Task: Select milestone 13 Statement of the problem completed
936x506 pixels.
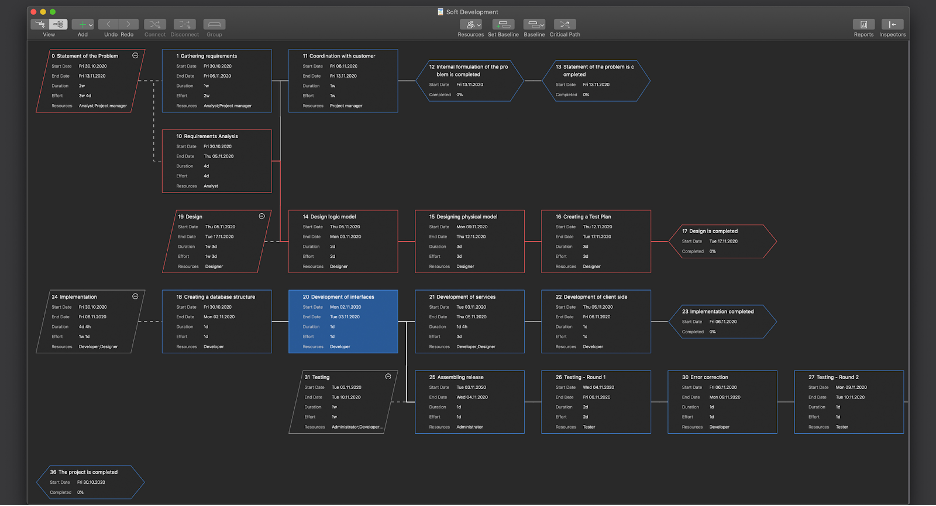Action: coord(596,81)
